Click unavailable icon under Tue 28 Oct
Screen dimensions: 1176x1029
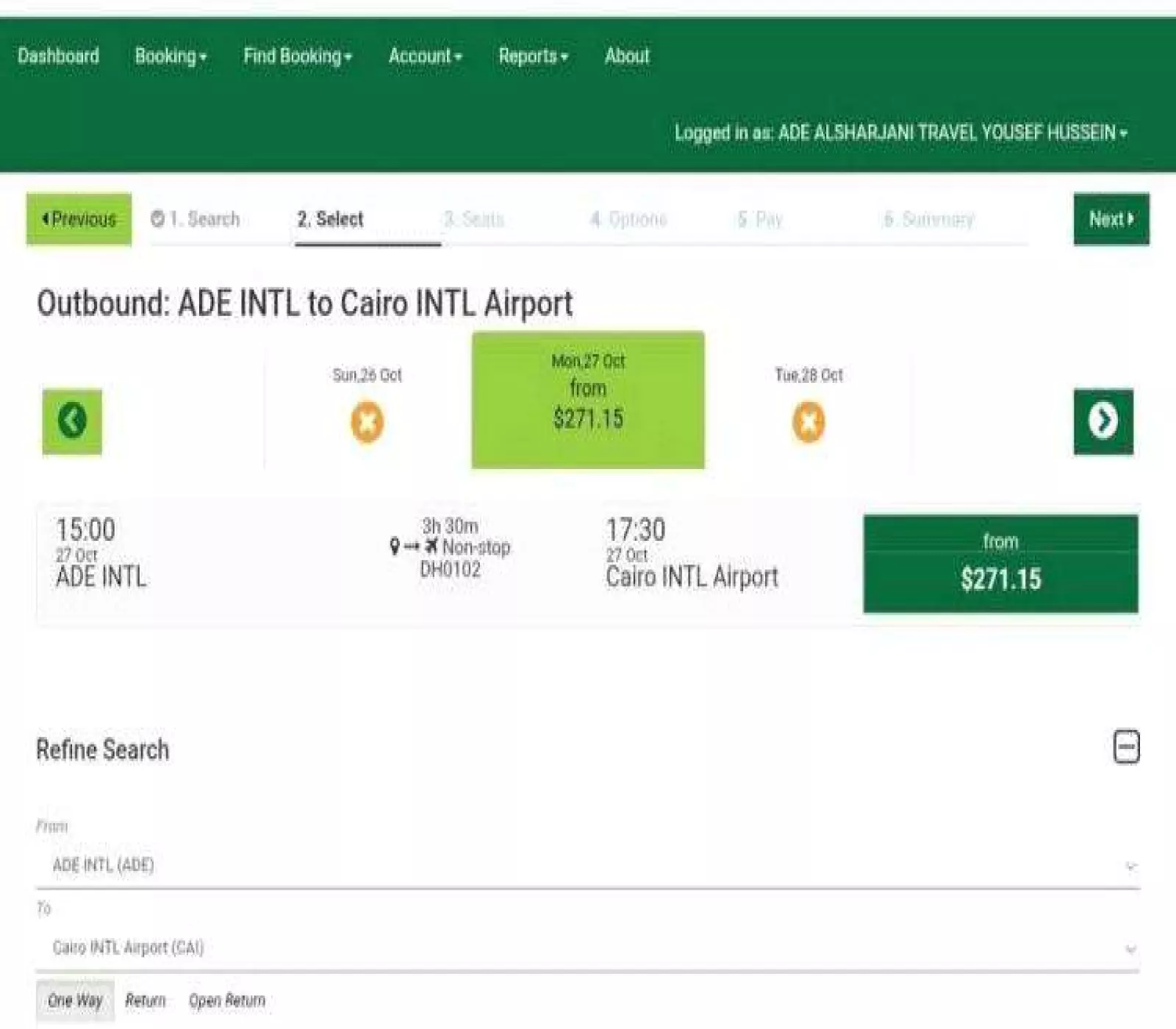point(808,423)
